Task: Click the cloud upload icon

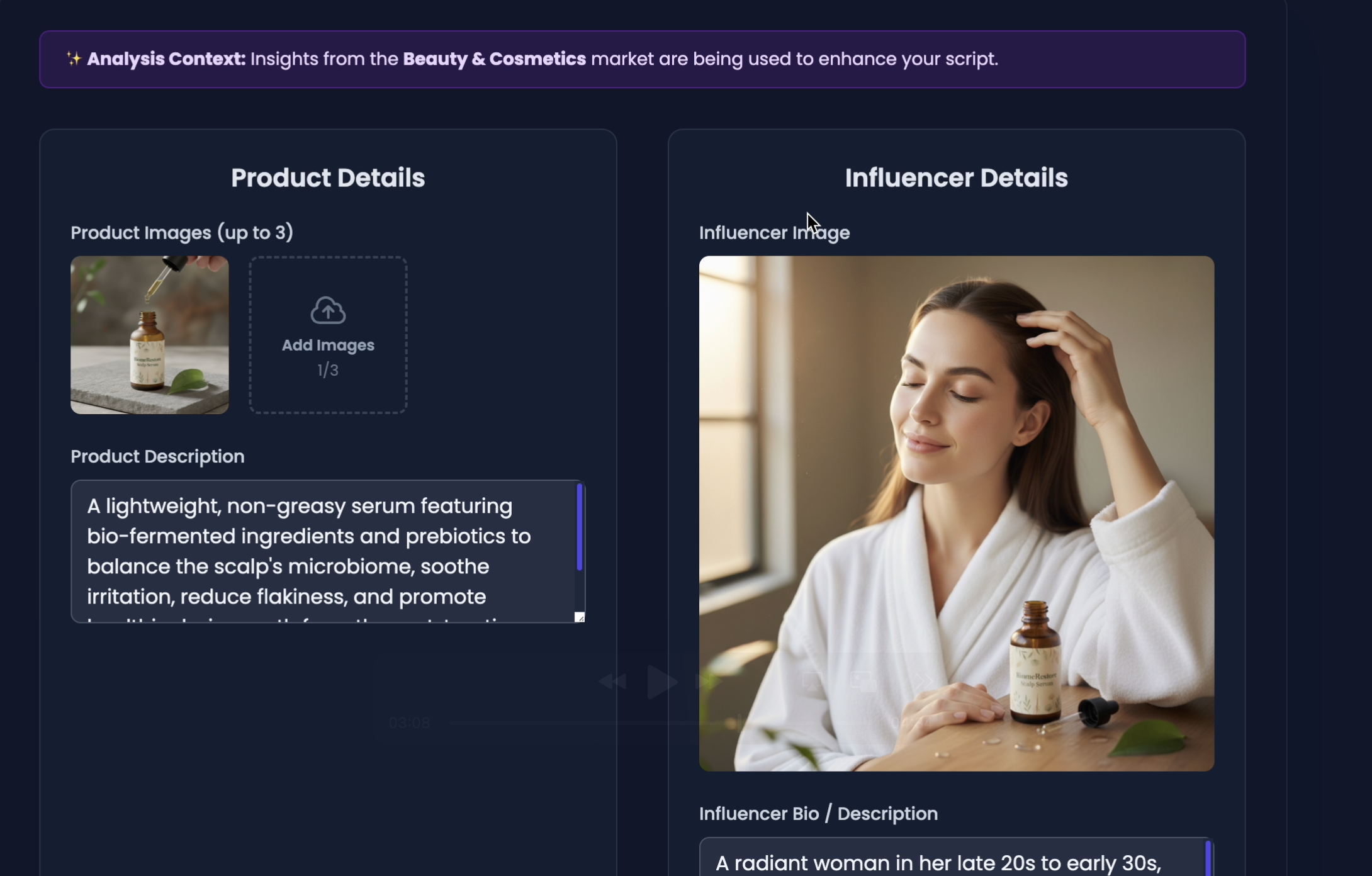Action: (x=328, y=310)
